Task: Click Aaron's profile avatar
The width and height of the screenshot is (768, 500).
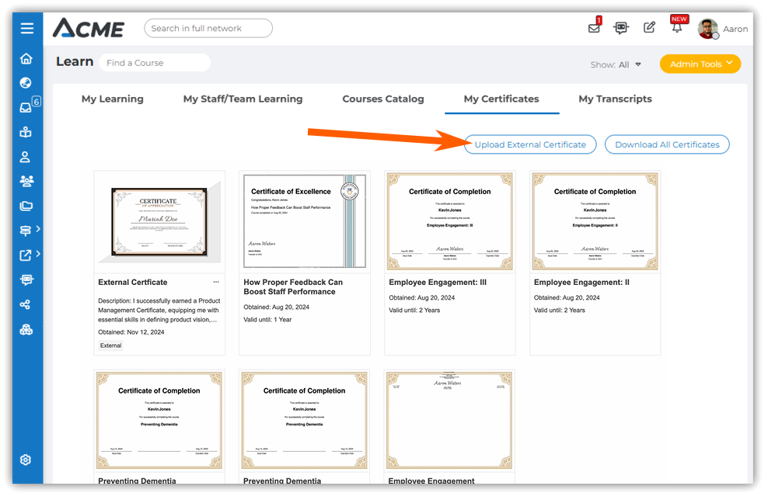Action: click(708, 28)
